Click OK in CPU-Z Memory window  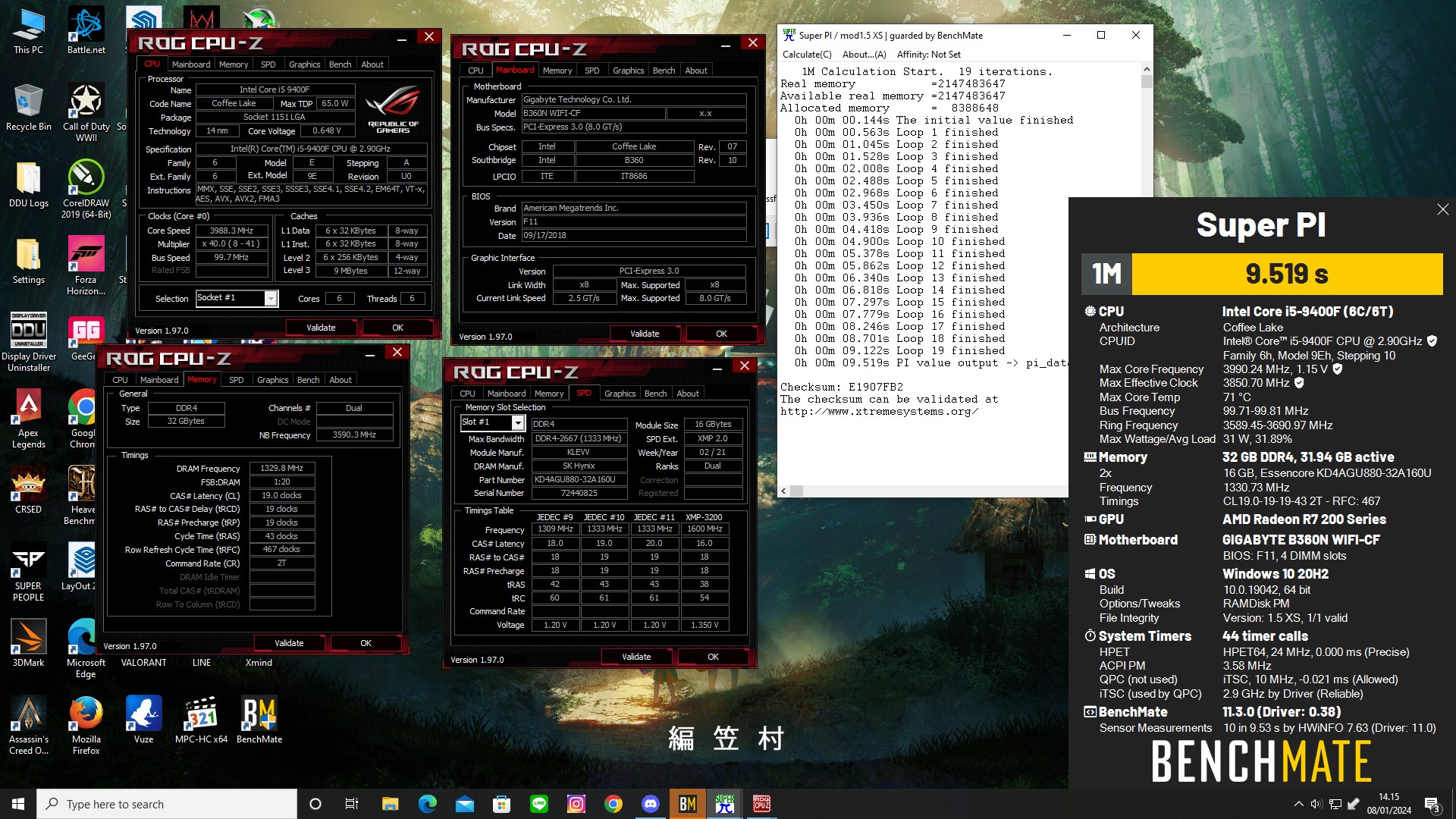click(366, 643)
